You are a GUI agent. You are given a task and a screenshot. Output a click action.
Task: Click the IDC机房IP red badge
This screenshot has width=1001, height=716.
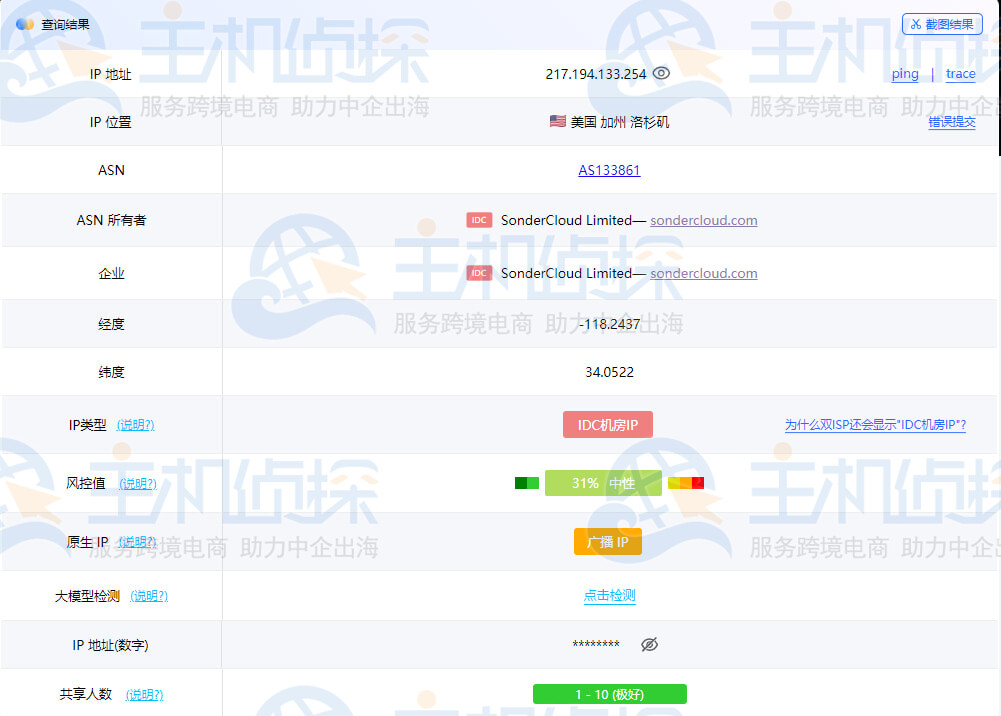click(x=608, y=424)
